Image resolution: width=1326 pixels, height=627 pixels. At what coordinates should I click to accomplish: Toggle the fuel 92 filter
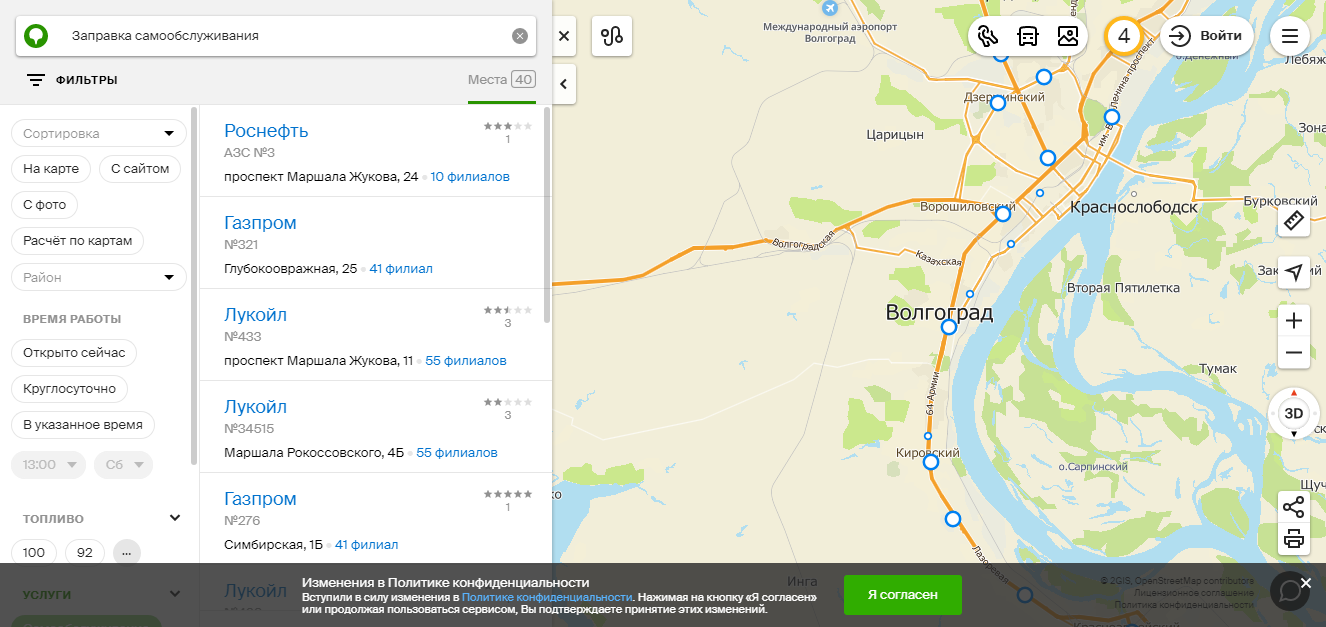[x=85, y=552]
